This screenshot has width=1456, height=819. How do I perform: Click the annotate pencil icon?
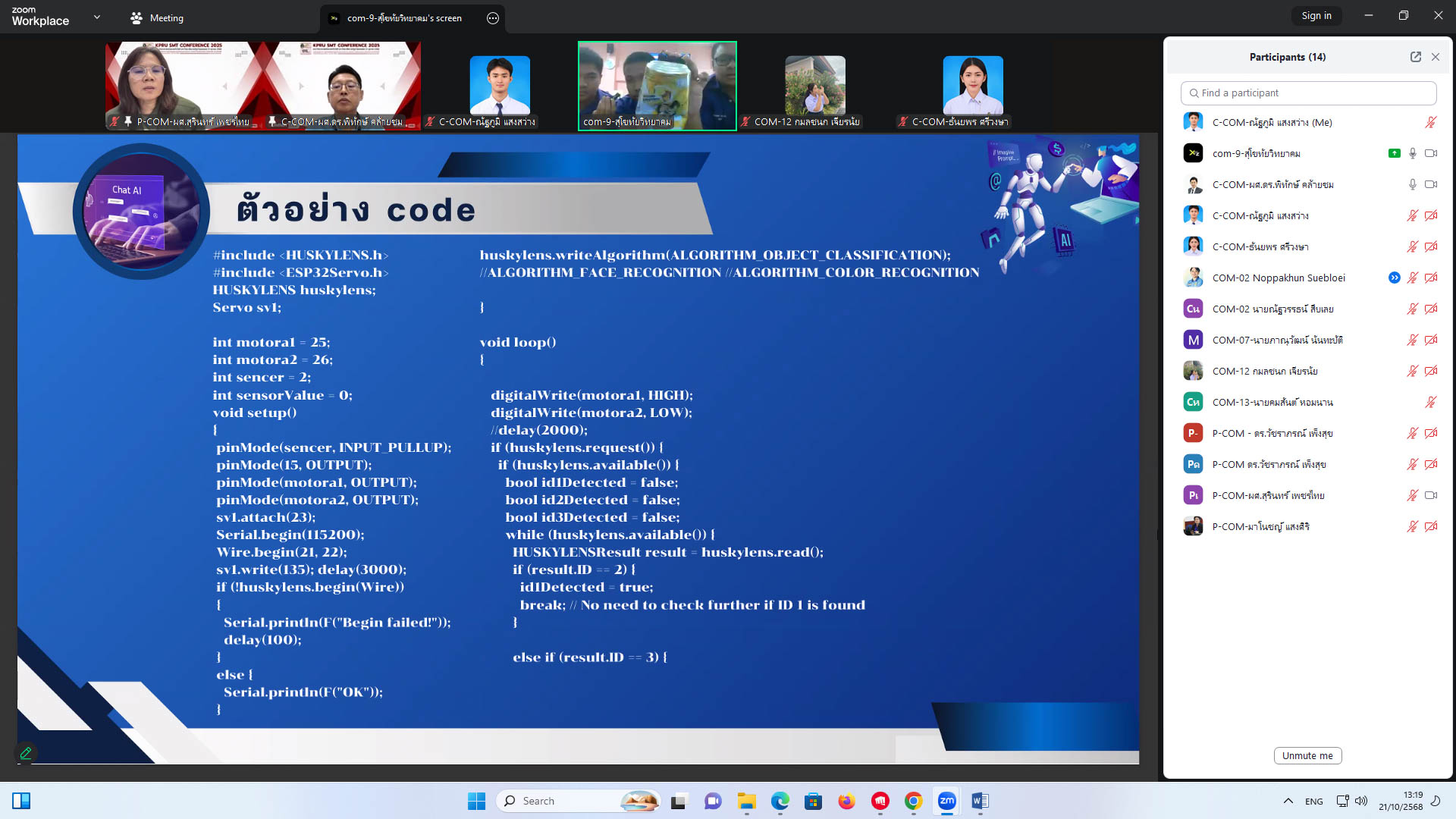(26, 753)
